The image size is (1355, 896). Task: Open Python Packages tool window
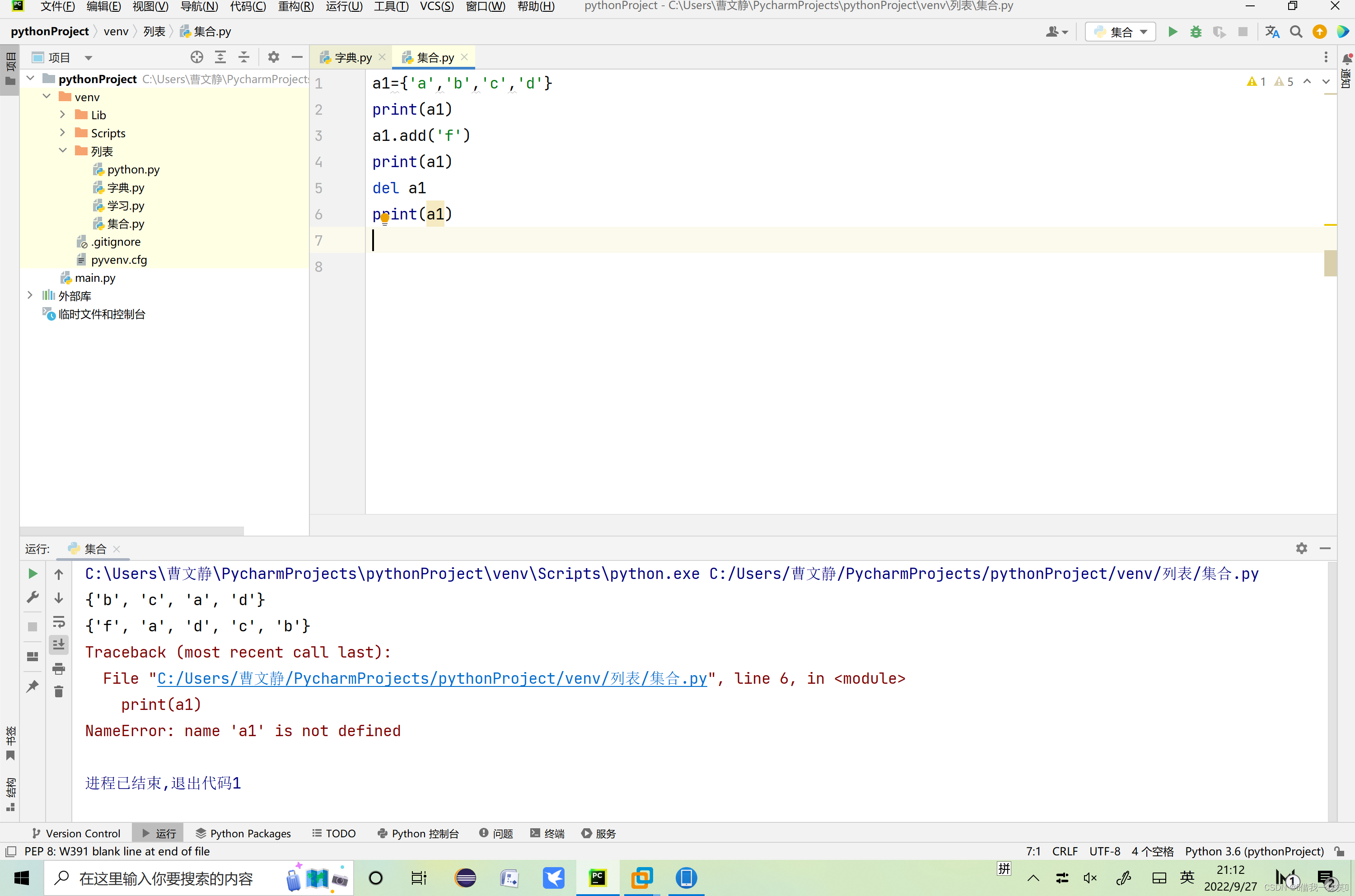point(243,833)
